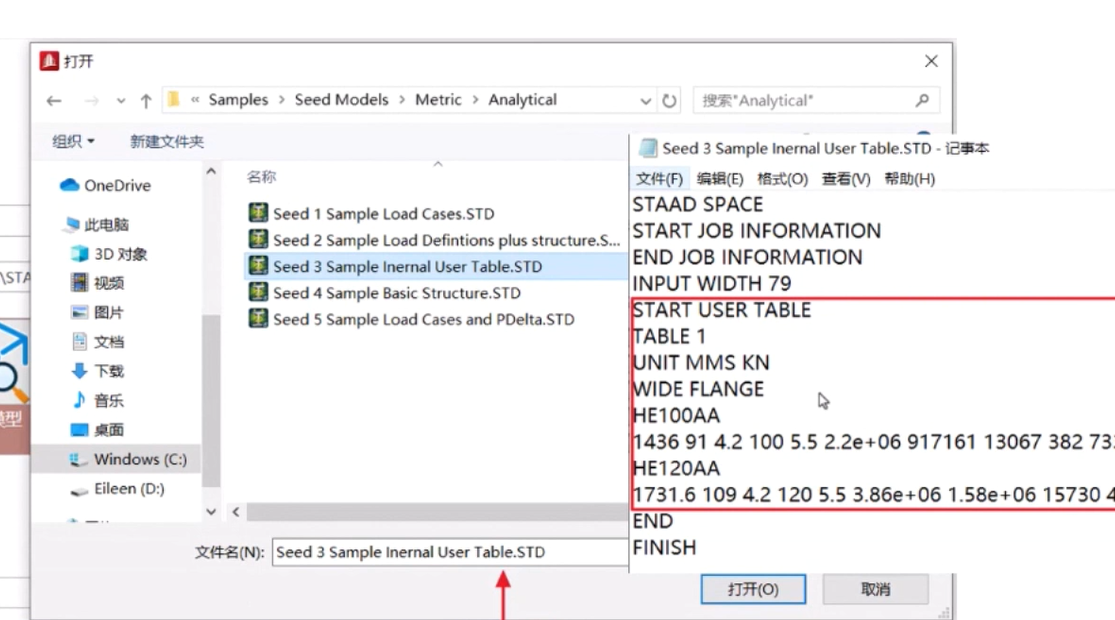Select Seed Models in the breadcrumb path
The width and height of the screenshot is (1115, 620).
pos(341,100)
